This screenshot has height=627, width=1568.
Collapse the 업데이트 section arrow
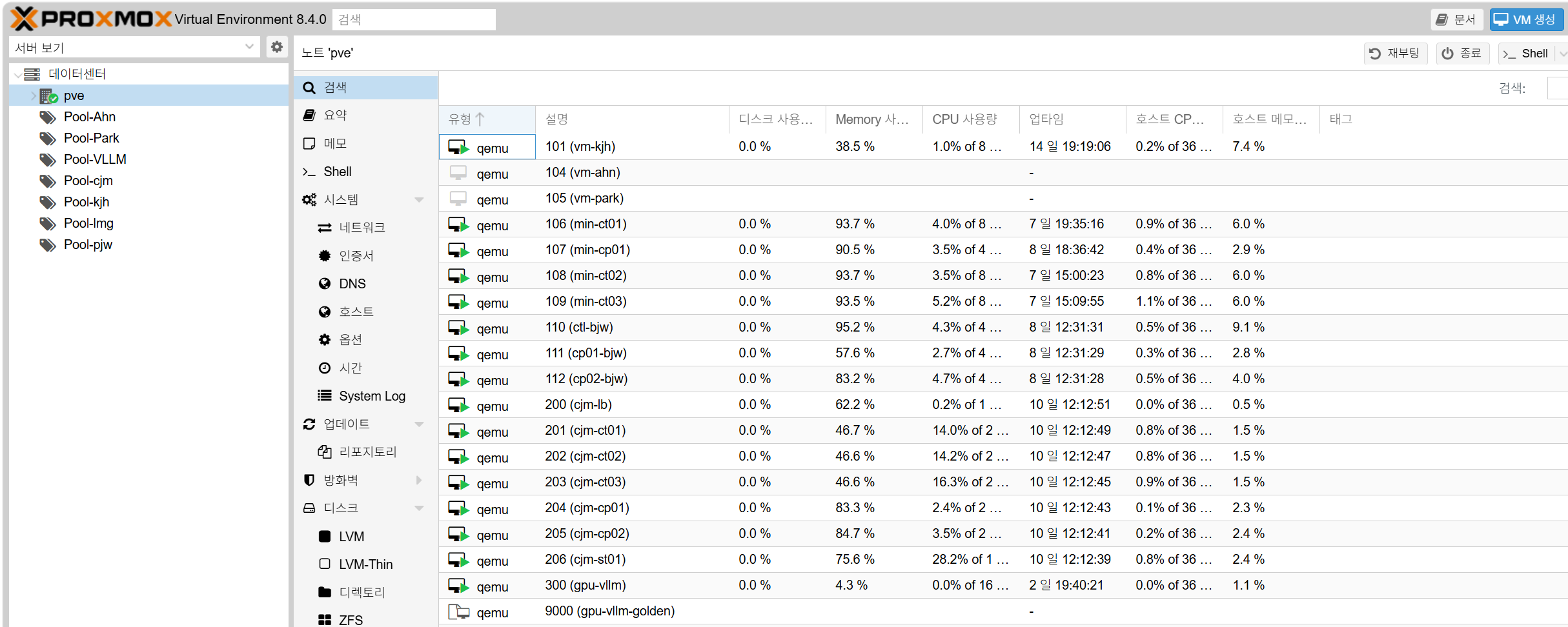click(x=419, y=424)
